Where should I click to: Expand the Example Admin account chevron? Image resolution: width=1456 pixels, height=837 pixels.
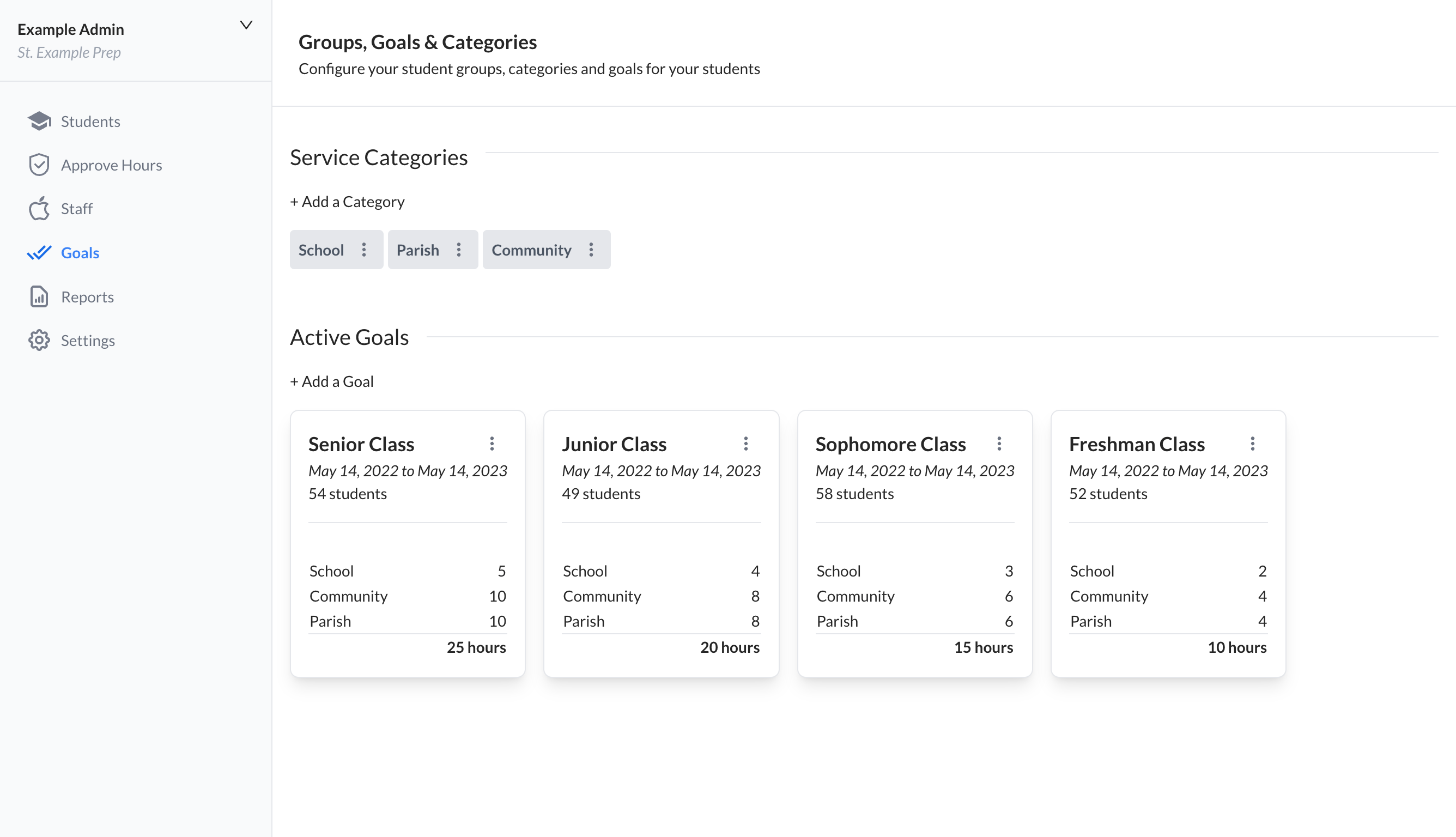[246, 25]
